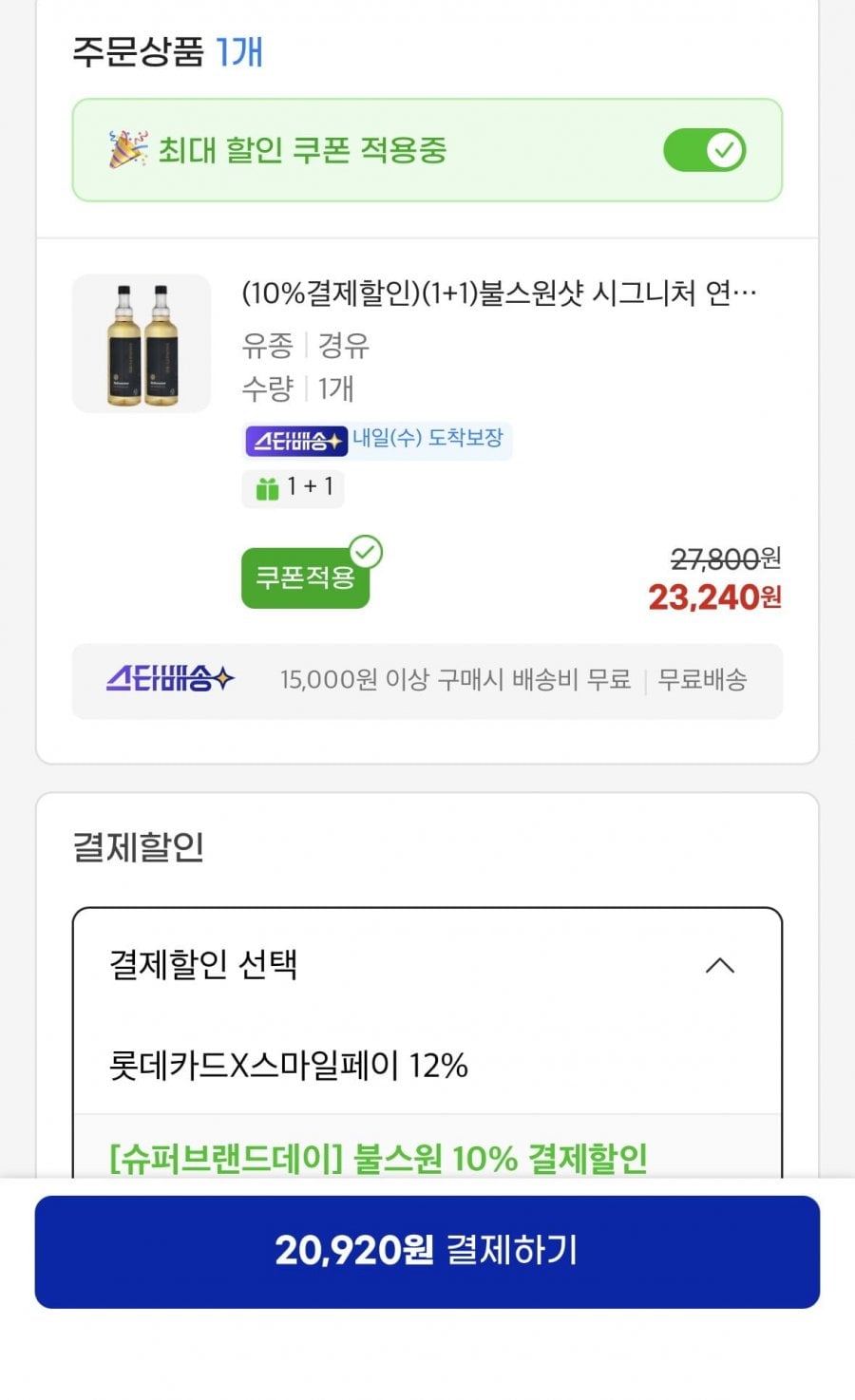This screenshot has width=855, height=1400.
Task: Click the 결제할인 선택 dropdown header
Action: coord(204,965)
